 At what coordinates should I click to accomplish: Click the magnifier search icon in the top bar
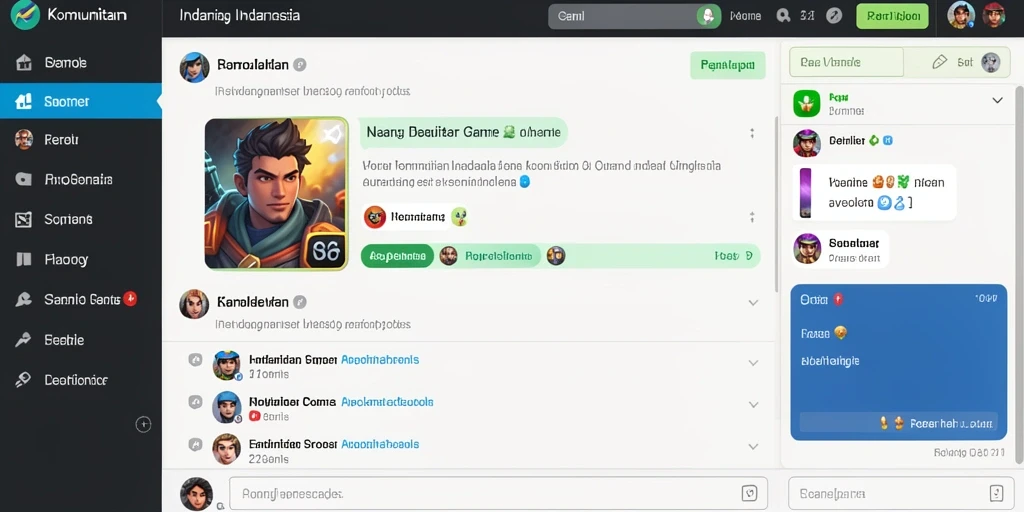pos(783,16)
